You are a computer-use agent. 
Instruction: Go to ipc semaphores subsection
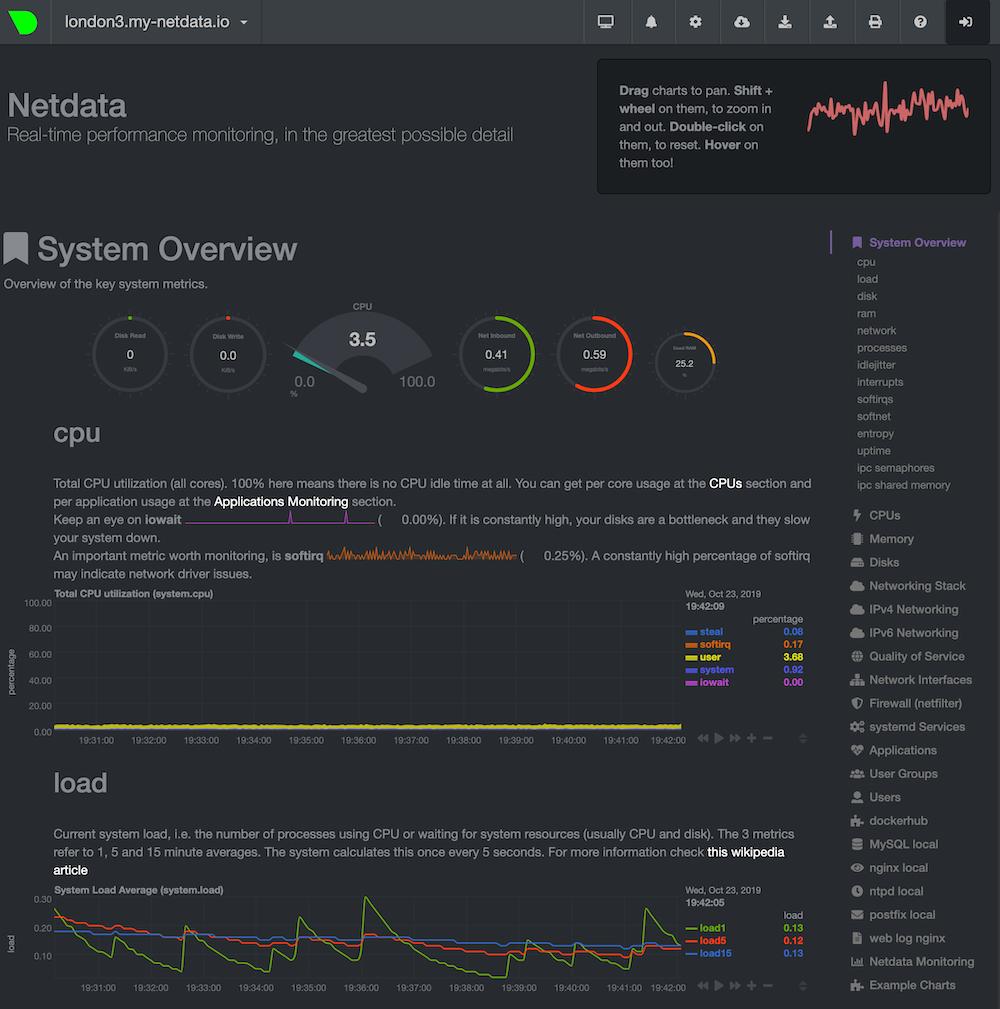(895, 468)
